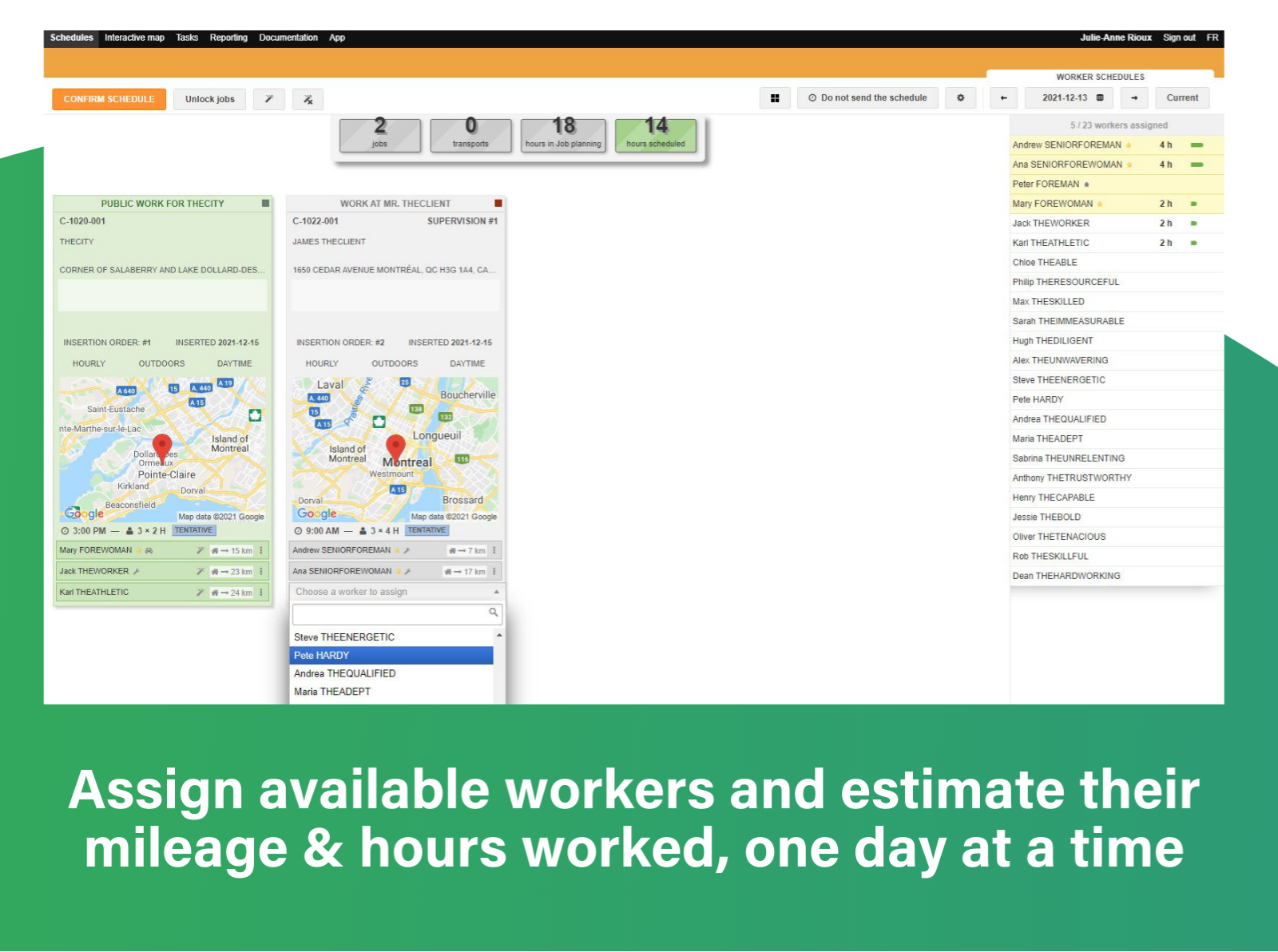Click the clear-assignments wand icon

click(308, 99)
